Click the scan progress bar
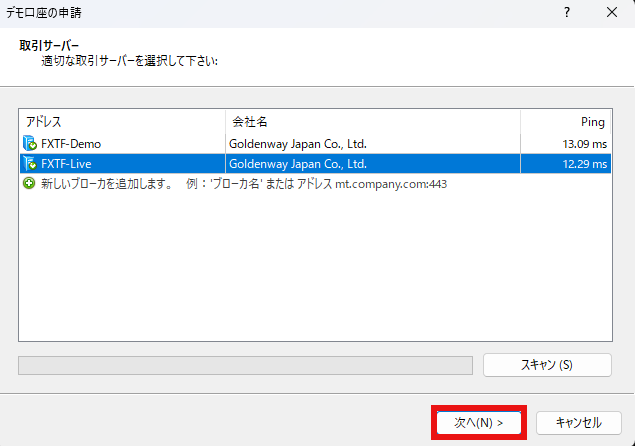Screen dimensions: 635x446 245,365
